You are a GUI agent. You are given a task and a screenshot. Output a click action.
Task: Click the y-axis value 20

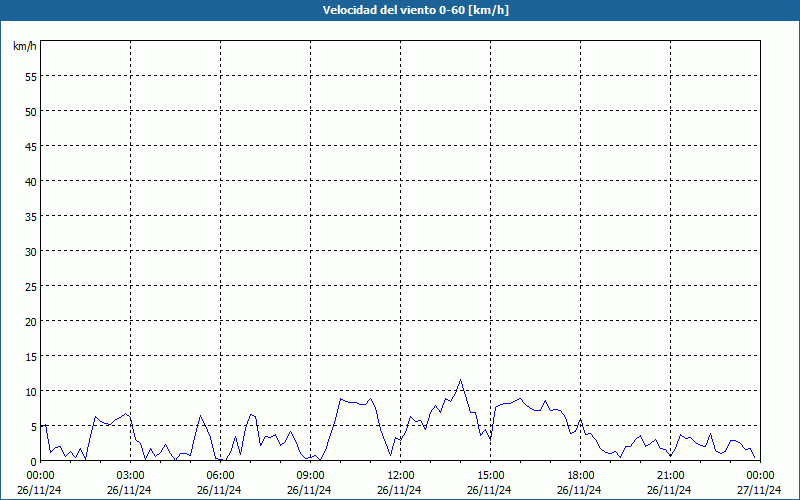tap(31, 321)
